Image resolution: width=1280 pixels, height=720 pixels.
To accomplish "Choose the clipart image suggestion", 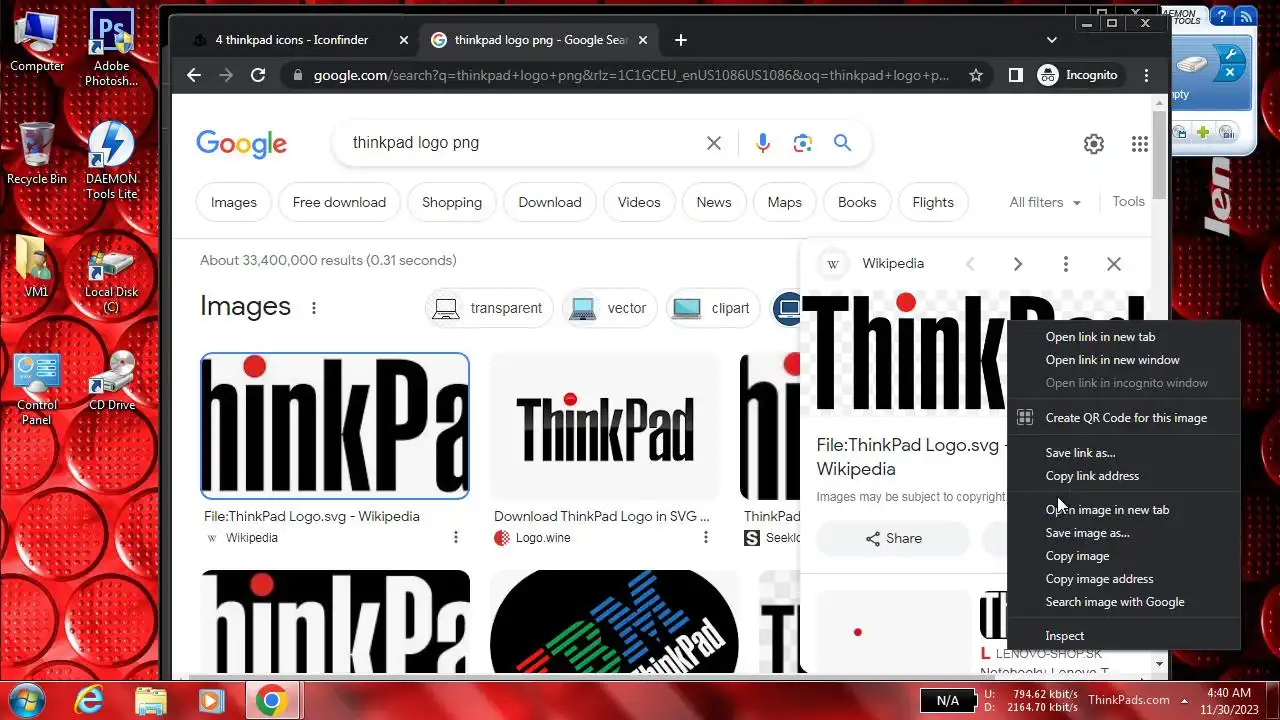I will click(712, 308).
